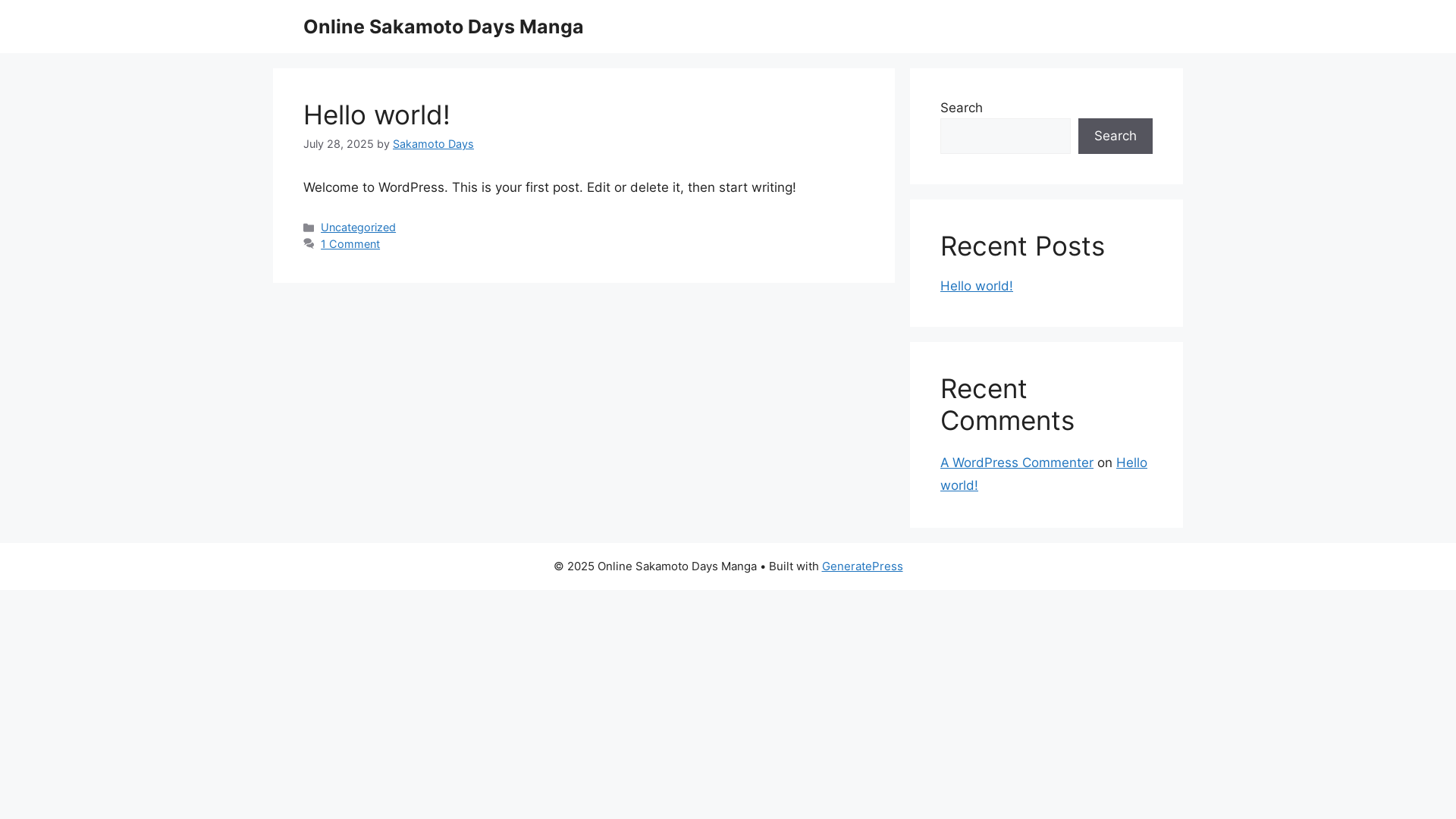Click the dark Search button
The height and width of the screenshot is (819, 1456).
click(1116, 136)
